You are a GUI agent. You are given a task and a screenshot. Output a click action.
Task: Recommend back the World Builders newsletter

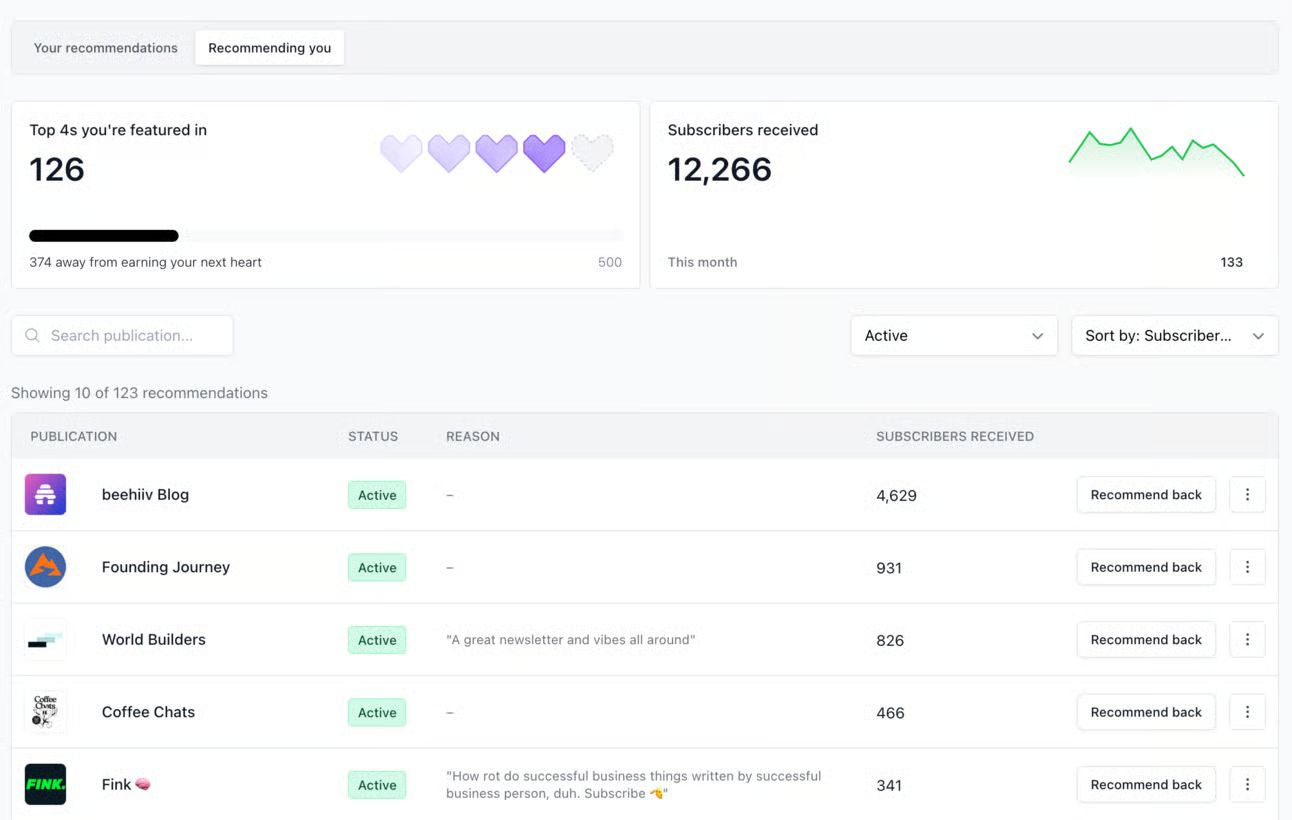tap(1146, 640)
